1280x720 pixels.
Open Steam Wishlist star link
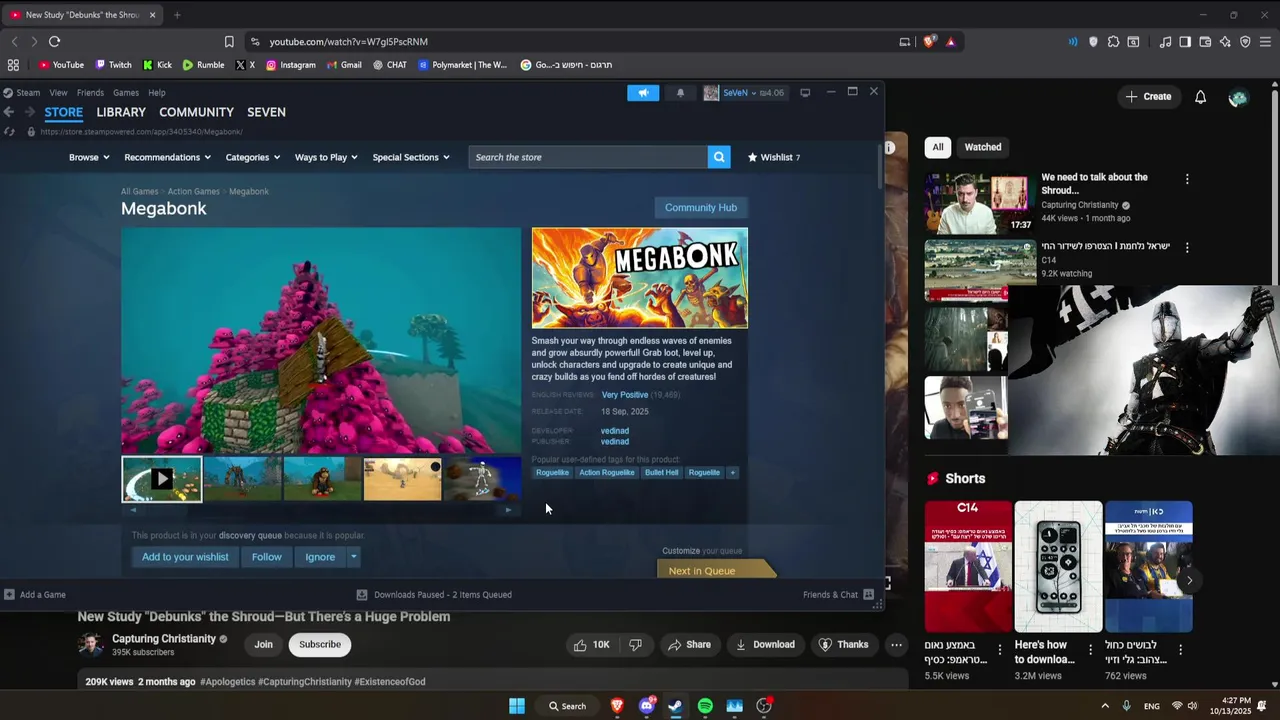[x=774, y=157]
